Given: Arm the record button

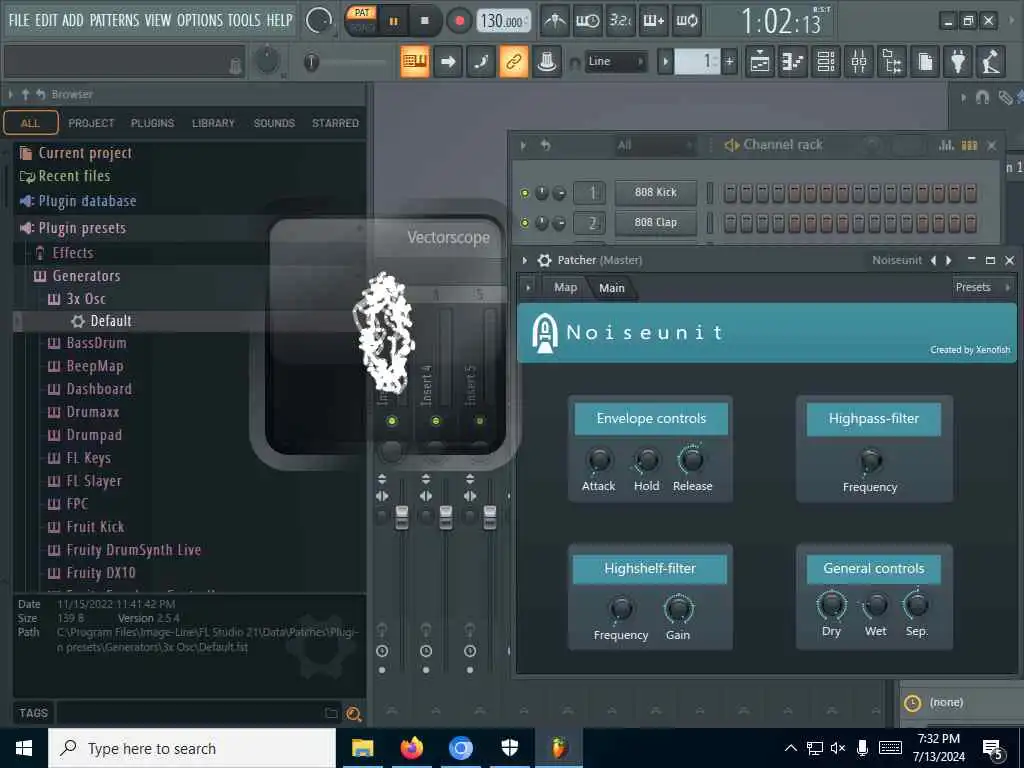Looking at the screenshot, I should point(460,21).
